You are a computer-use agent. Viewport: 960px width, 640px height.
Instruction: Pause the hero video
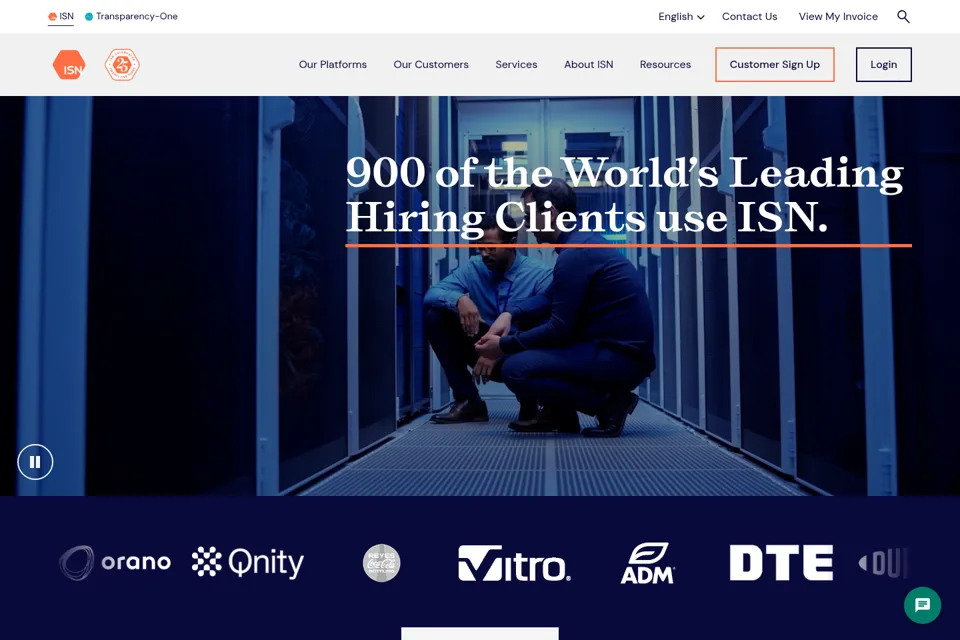(35, 462)
